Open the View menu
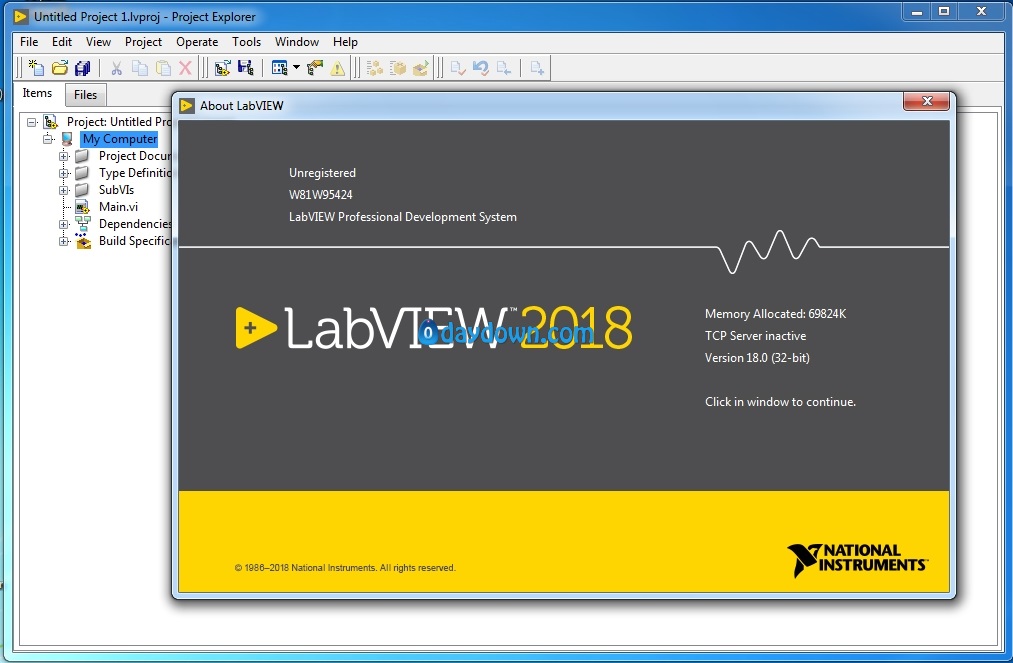Screen dimensions: 1013x663 tap(98, 42)
